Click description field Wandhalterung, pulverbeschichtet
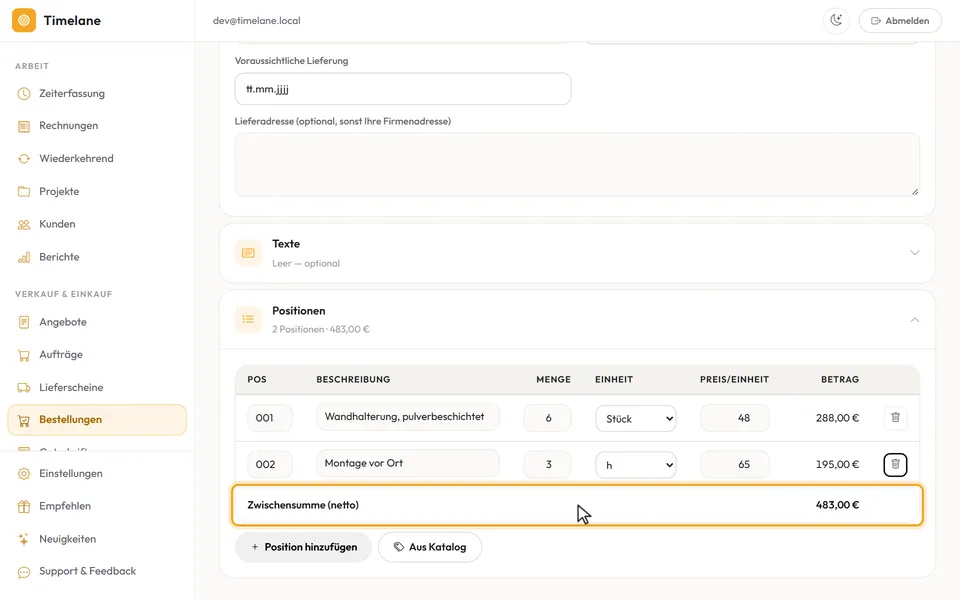The width and height of the screenshot is (960, 600). 408,417
